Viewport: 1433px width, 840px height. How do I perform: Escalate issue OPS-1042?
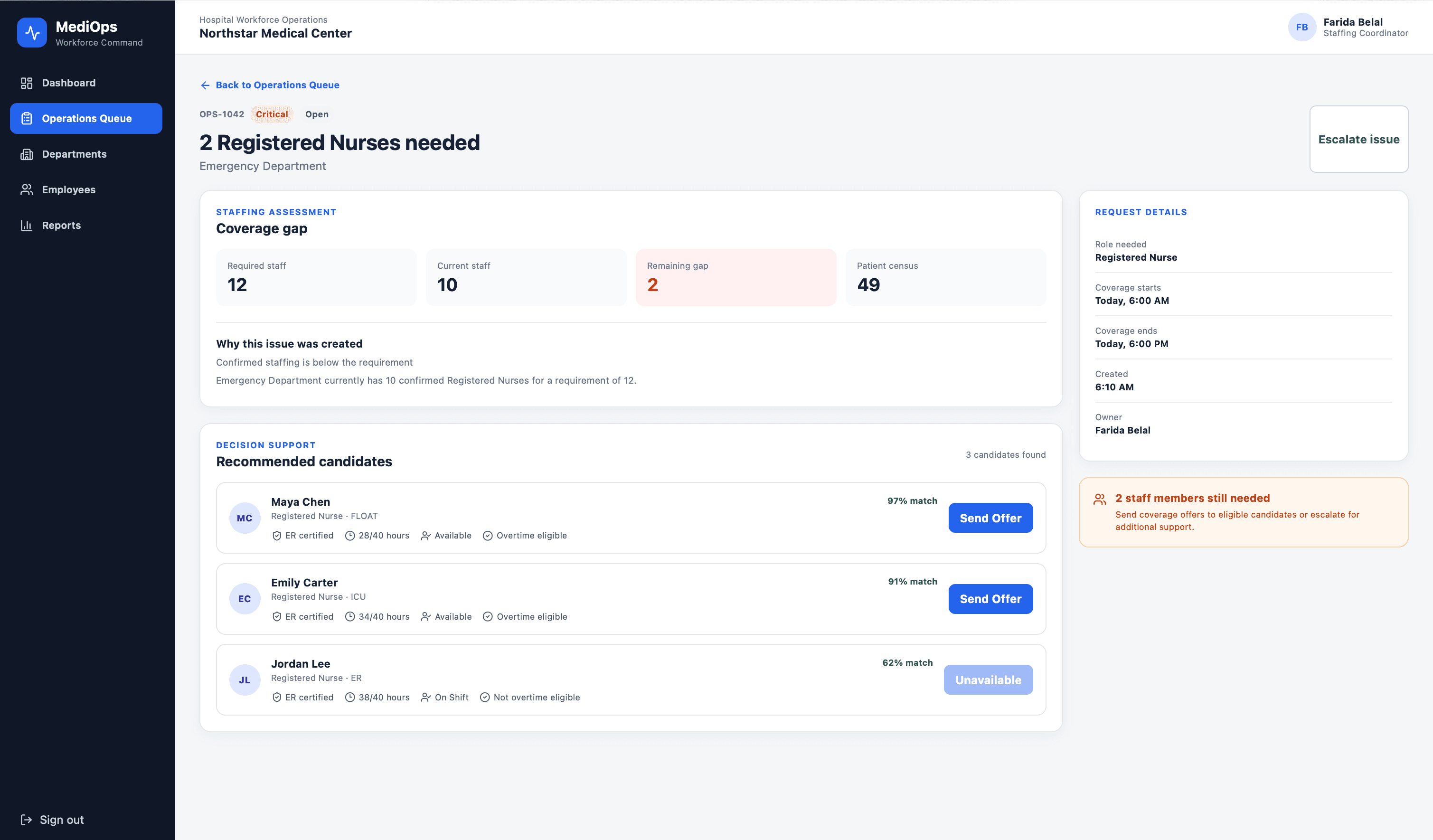[x=1358, y=139]
